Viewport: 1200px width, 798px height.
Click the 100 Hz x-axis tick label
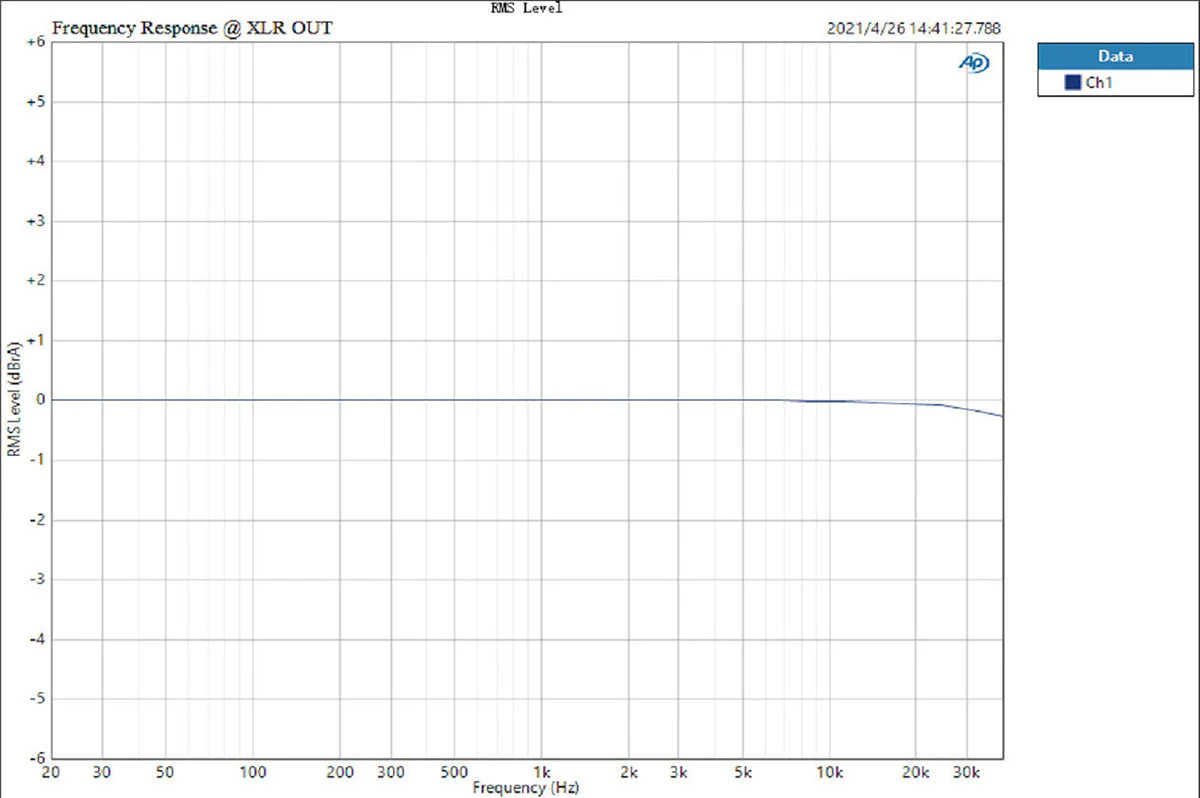(x=253, y=773)
